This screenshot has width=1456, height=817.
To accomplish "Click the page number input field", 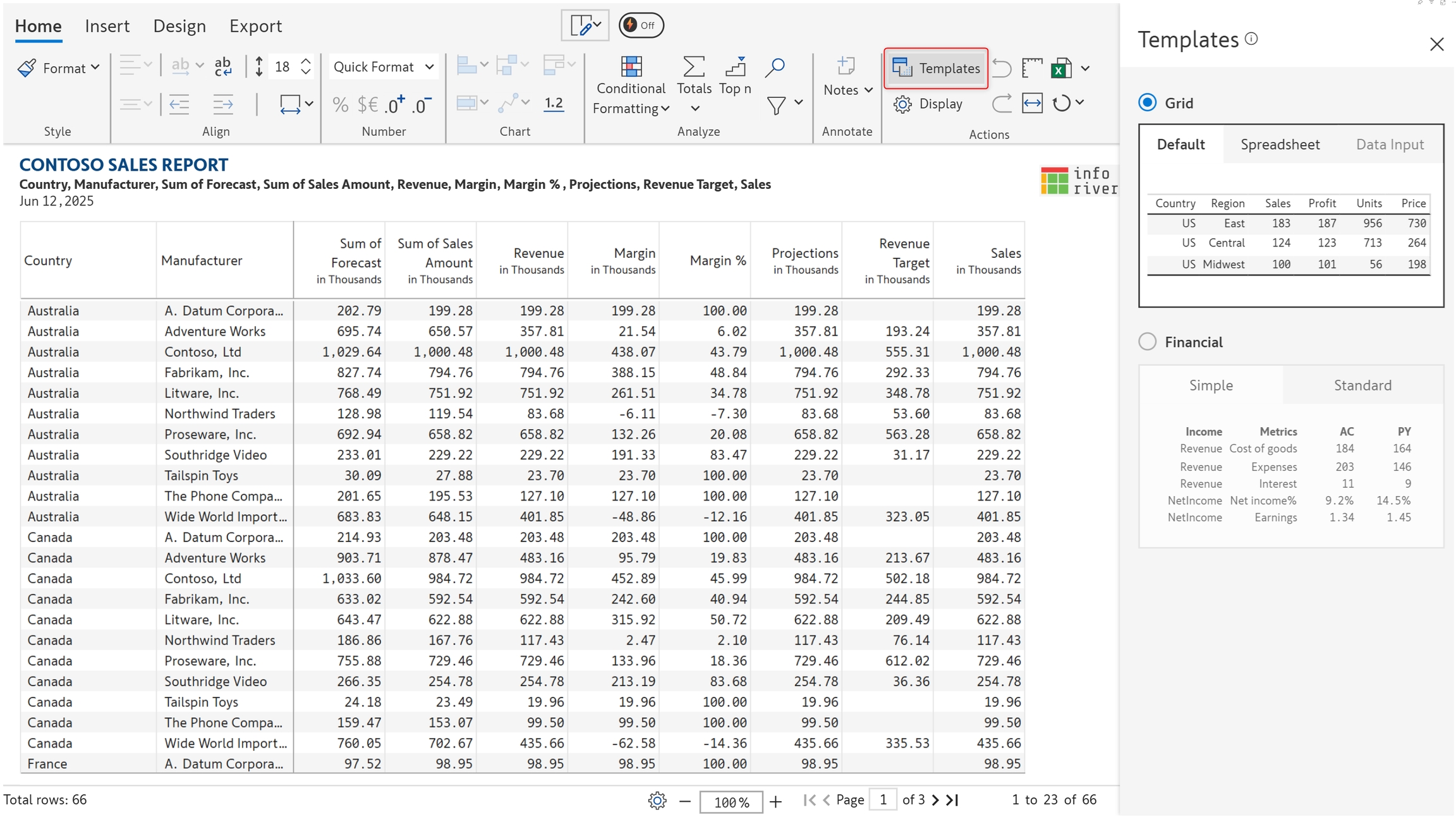I will coord(883,800).
